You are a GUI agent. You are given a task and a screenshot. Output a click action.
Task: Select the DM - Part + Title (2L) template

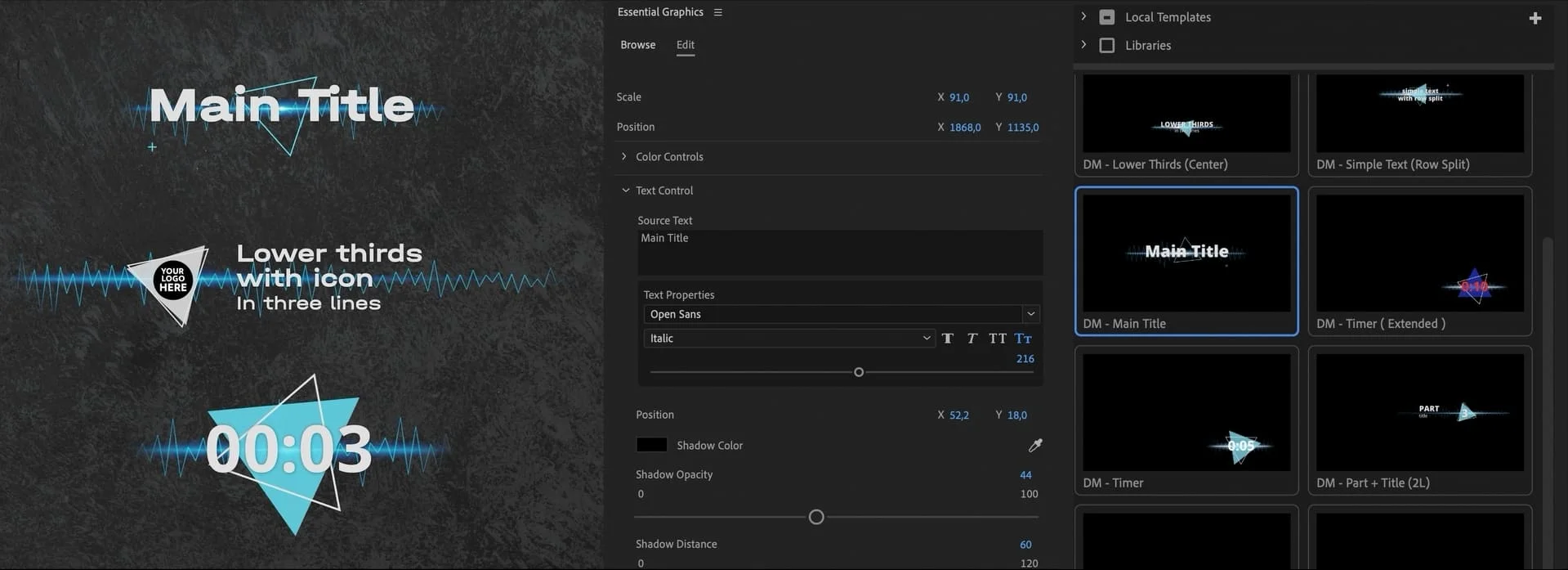[1420, 420]
